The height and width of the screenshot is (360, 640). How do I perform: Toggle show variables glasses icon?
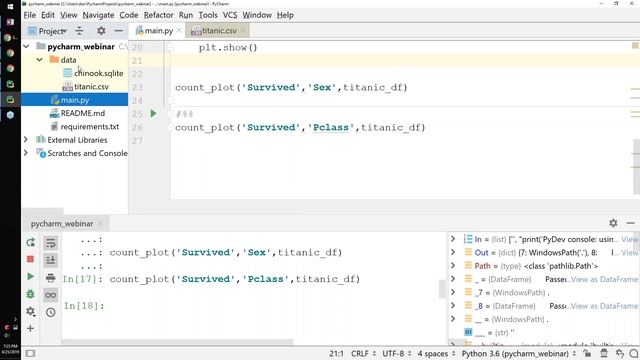(x=51, y=295)
